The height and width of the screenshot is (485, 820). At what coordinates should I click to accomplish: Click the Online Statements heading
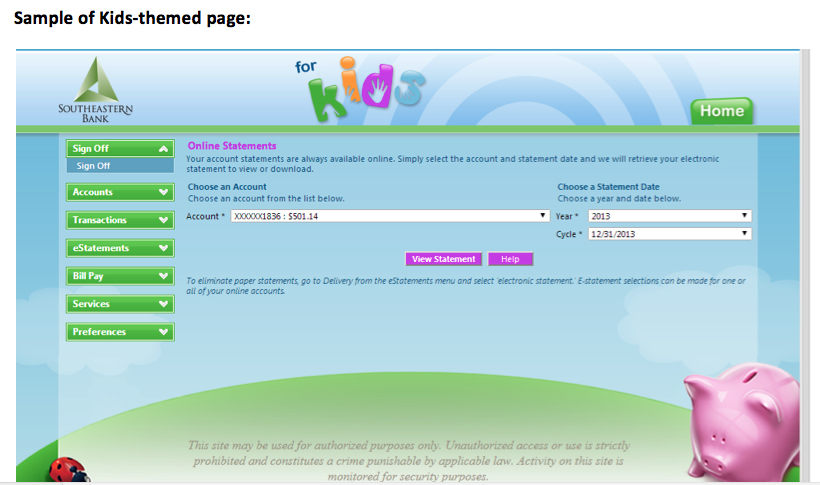(232, 146)
